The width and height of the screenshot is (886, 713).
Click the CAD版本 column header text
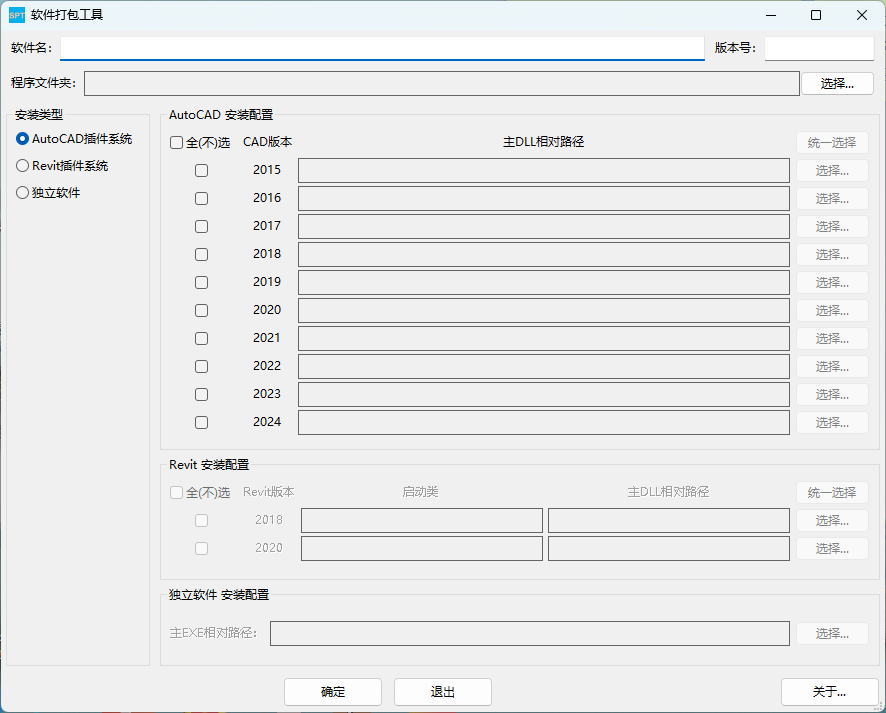(267, 142)
